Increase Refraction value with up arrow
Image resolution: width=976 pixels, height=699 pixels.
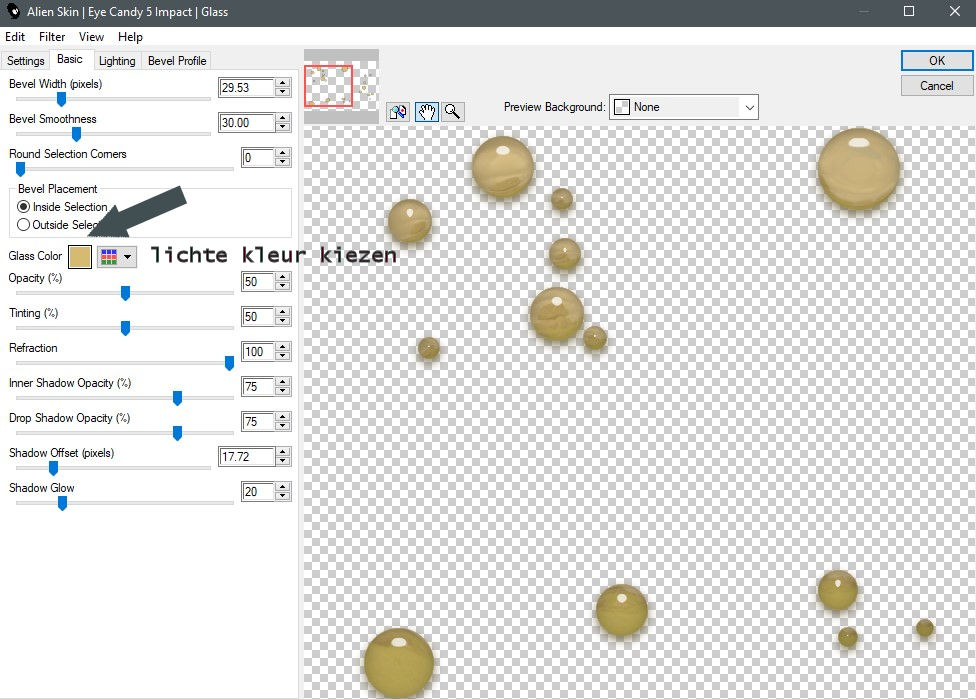pyautogui.click(x=283, y=347)
